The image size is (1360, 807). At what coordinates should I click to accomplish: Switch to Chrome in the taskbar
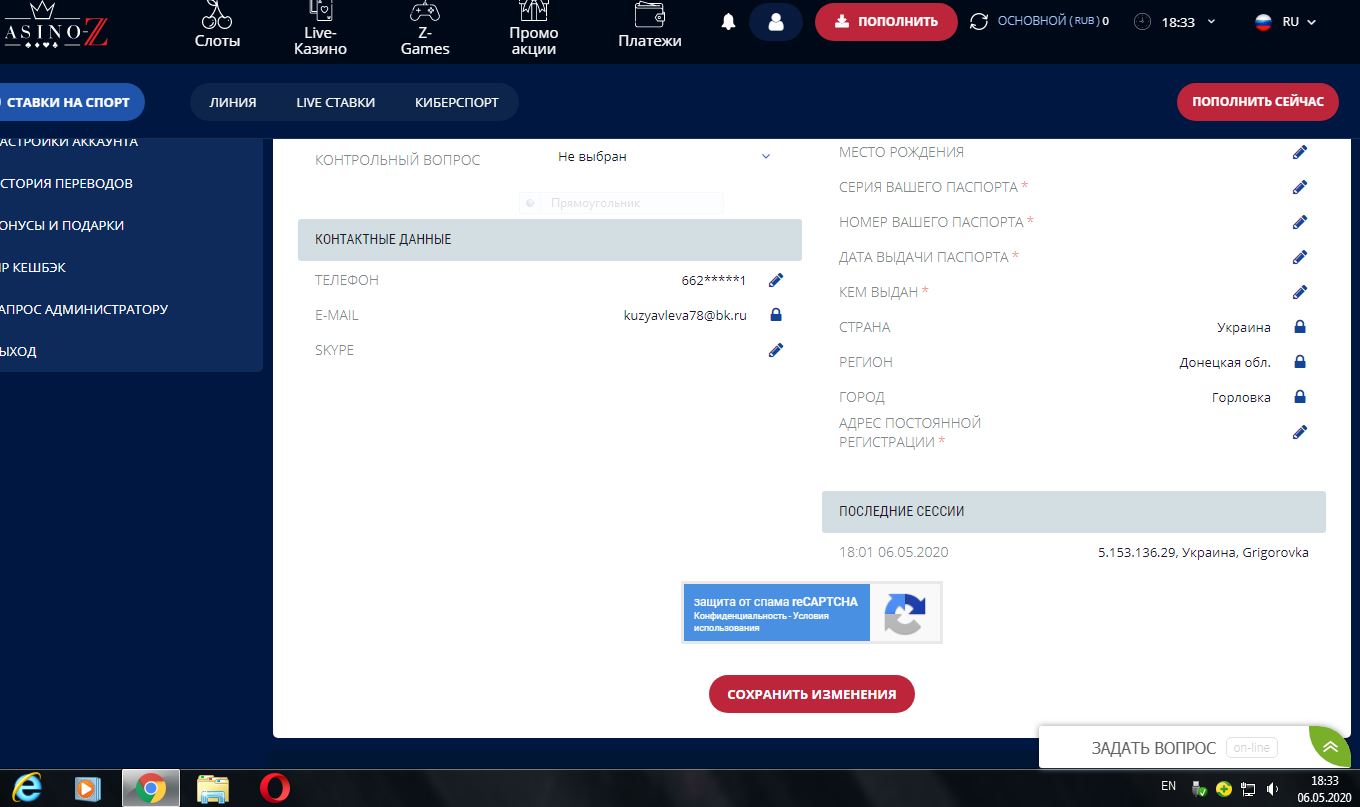click(151, 788)
